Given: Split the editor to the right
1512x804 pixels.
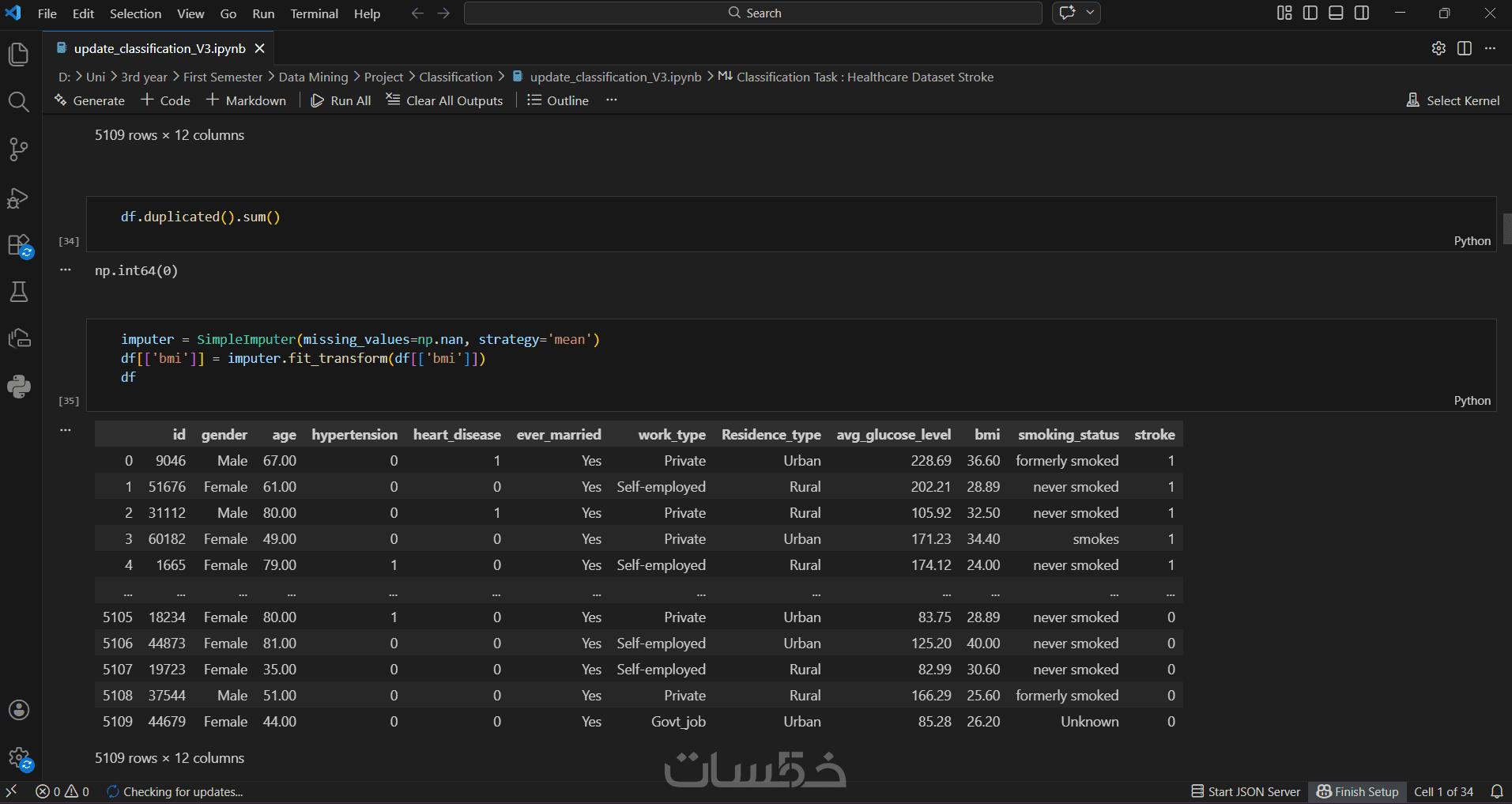Looking at the screenshot, I should click(1465, 48).
